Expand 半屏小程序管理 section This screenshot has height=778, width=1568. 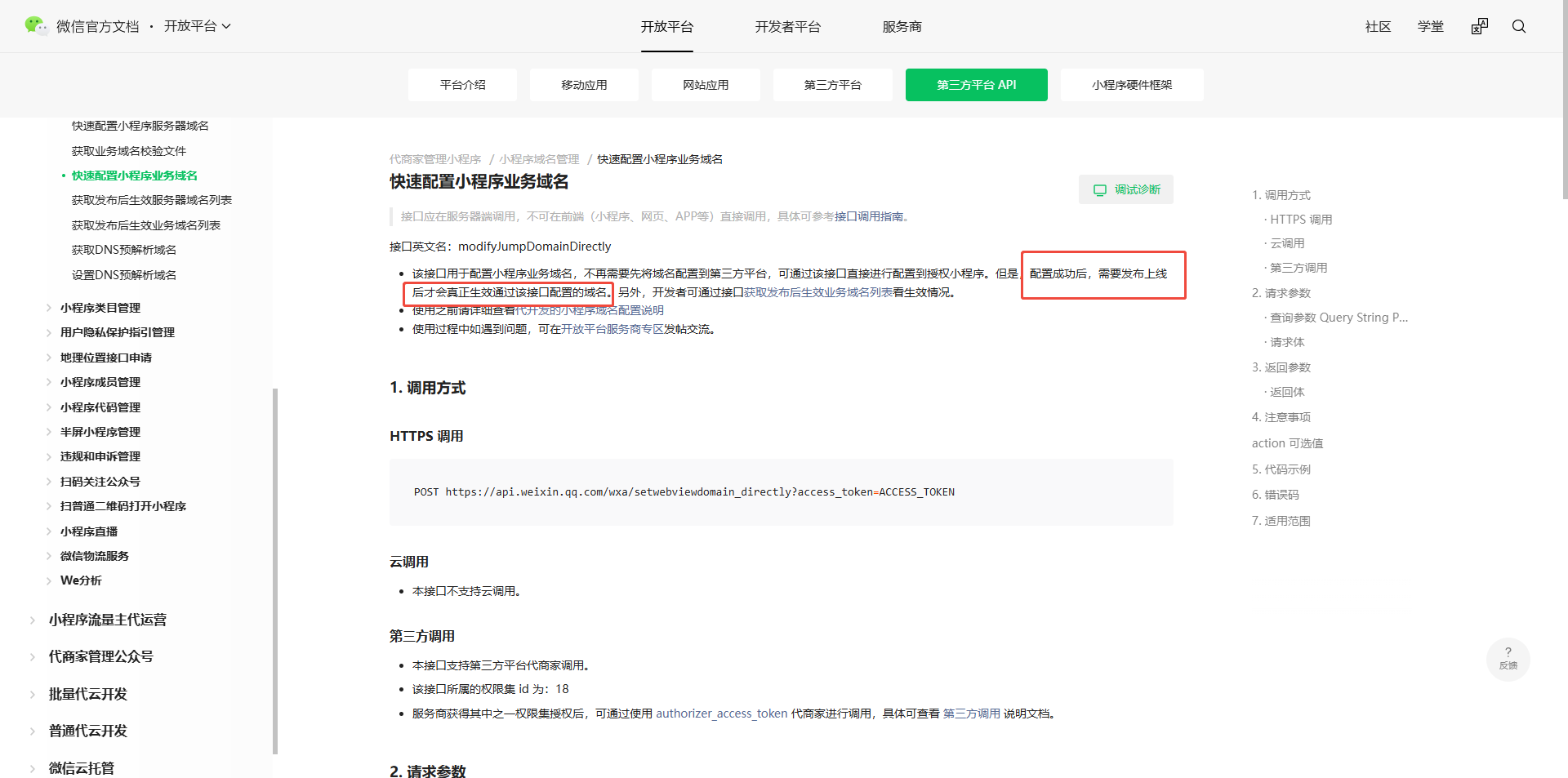[x=100, y=432]
